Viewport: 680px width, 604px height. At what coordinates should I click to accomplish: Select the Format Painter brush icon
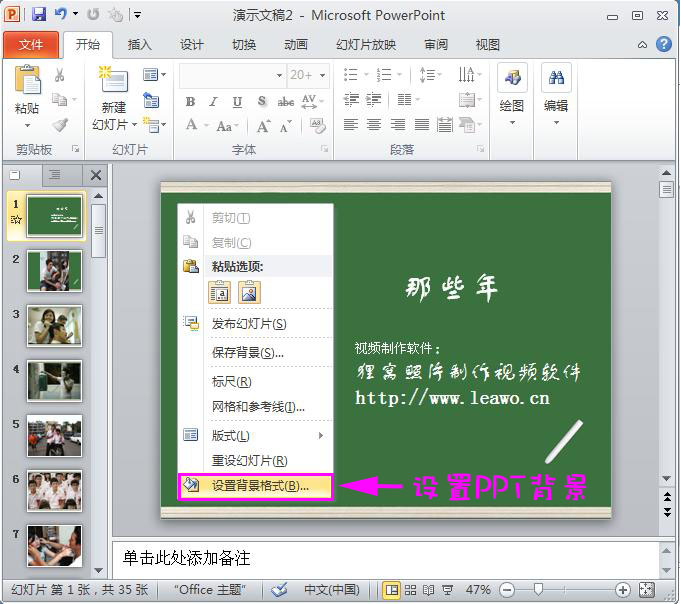point(60,124)
